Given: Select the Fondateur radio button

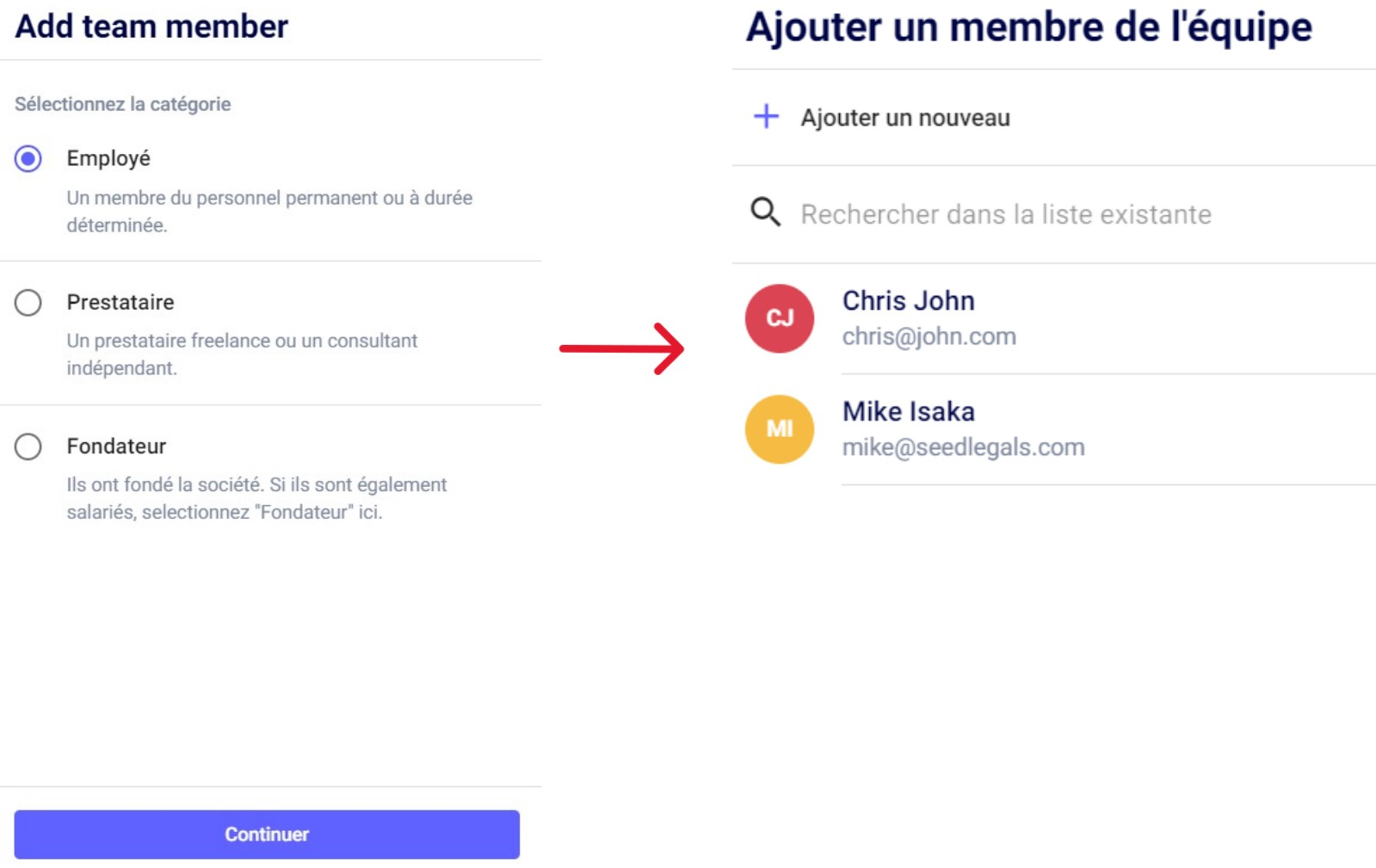Looking at the screenshot, I should (x=28, y=446).
